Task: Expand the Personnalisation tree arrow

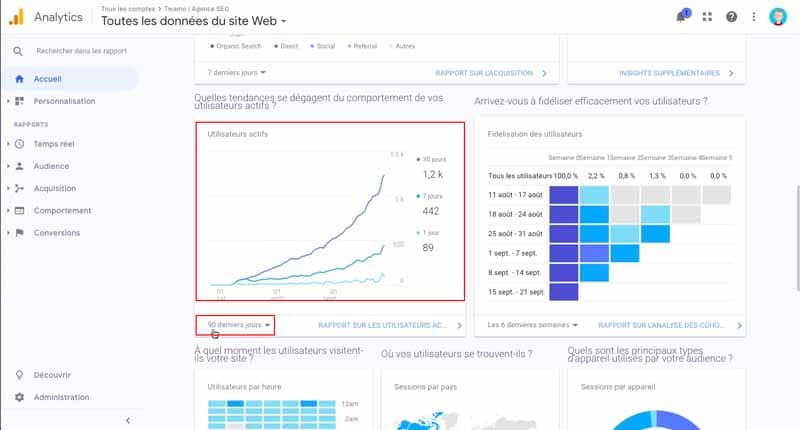Action: tap(8, 101)
